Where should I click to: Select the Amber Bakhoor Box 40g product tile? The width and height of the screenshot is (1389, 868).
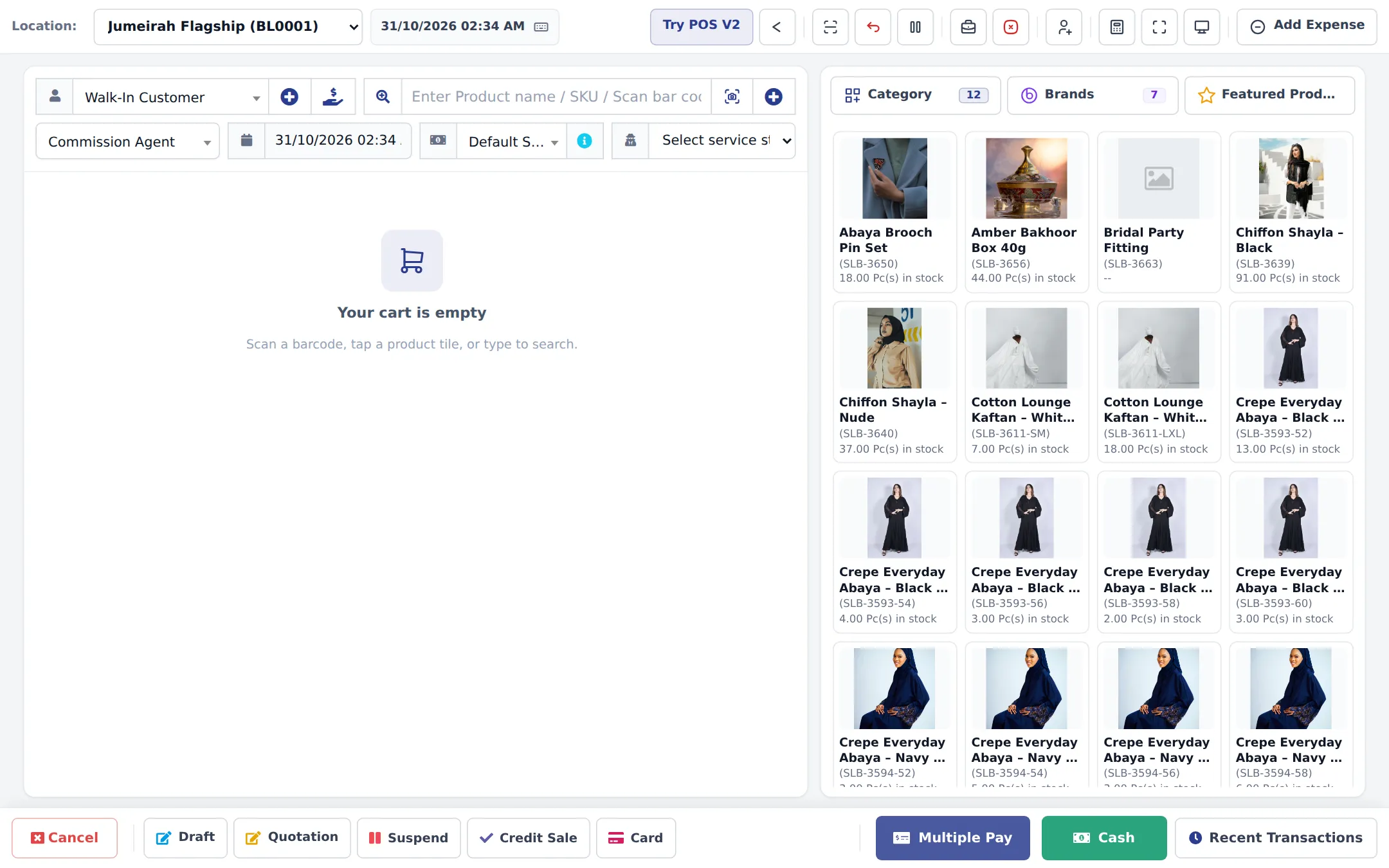(x=1027, y=212)
